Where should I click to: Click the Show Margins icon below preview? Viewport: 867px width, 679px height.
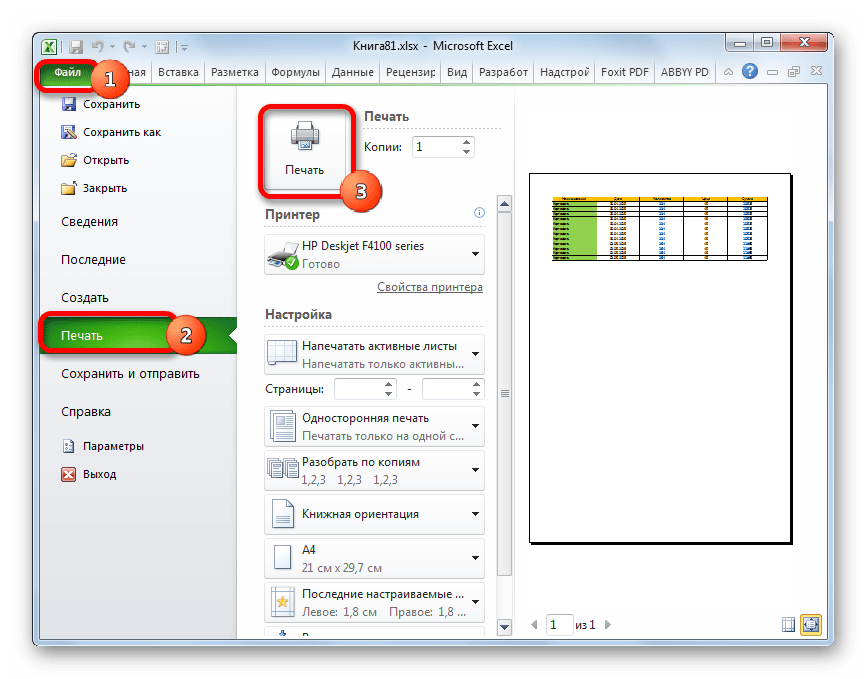coord(788,624)
